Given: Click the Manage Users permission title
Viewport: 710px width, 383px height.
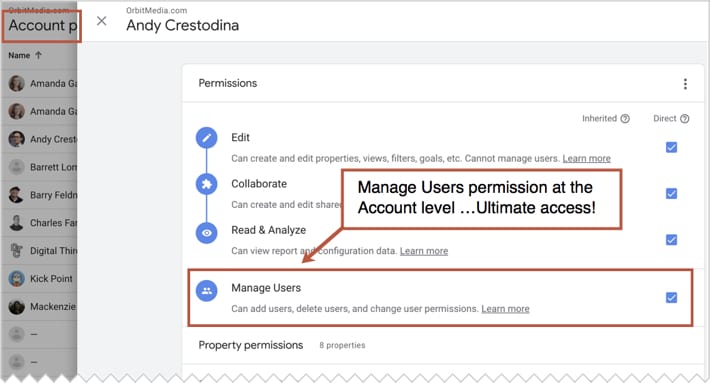Looking at the screenshot, I should (266, 288).
